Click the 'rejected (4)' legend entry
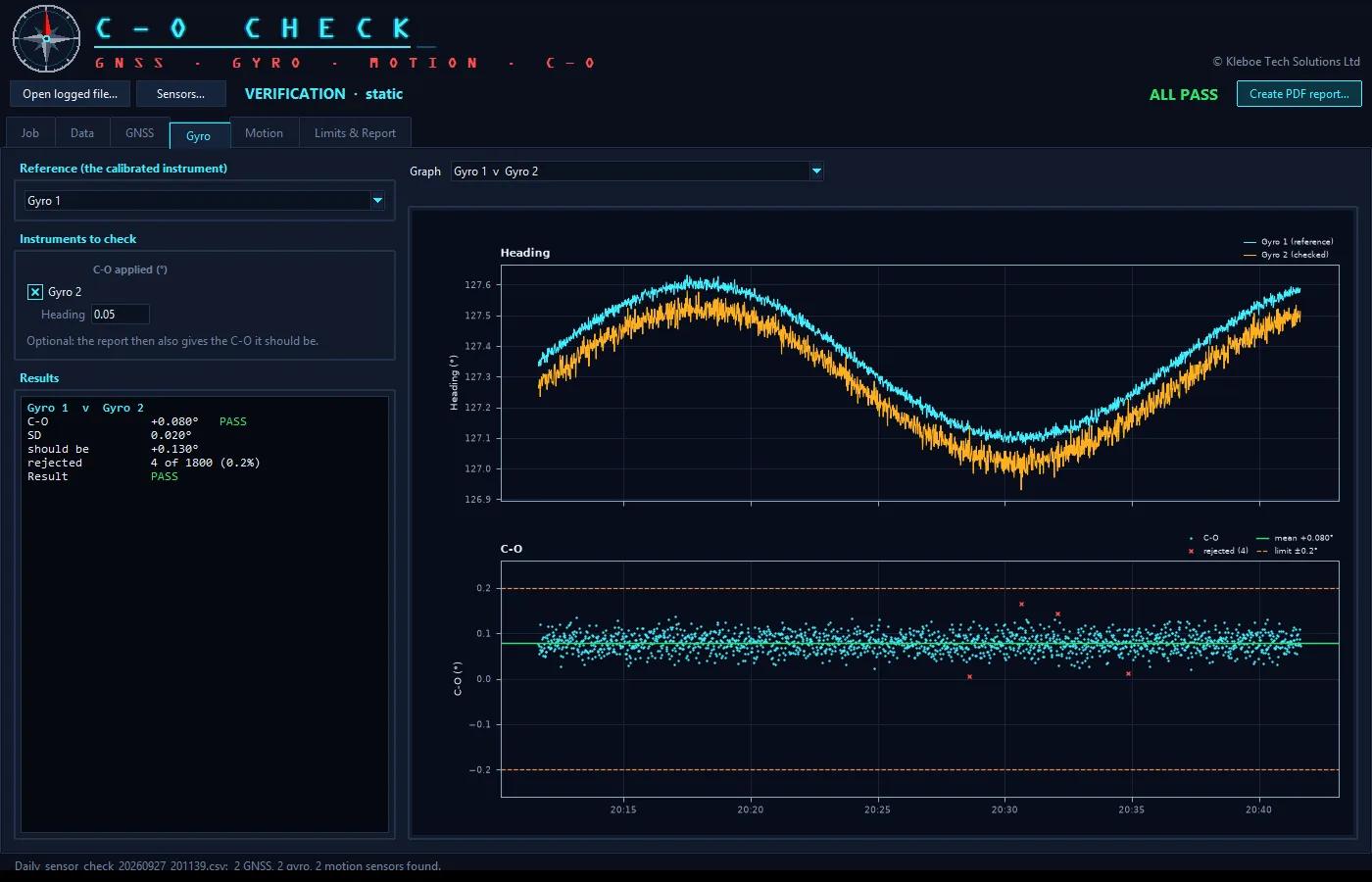Viewport: 1372px width, 882px height. coord(1218,551)
